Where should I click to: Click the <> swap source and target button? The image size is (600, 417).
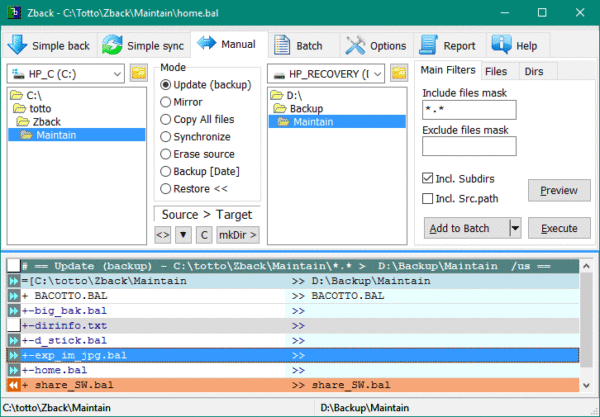tap(163, 235)
